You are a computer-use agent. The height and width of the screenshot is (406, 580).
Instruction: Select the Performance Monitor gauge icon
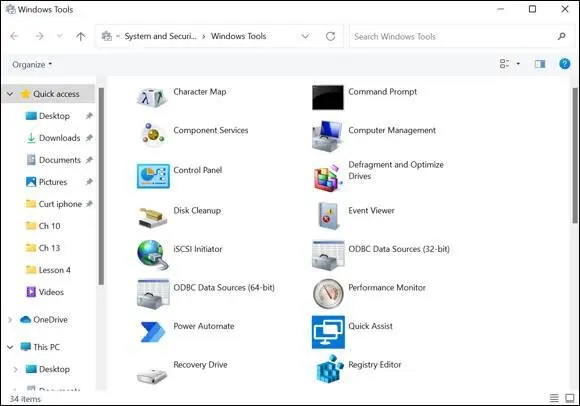[x=328, y=294]
